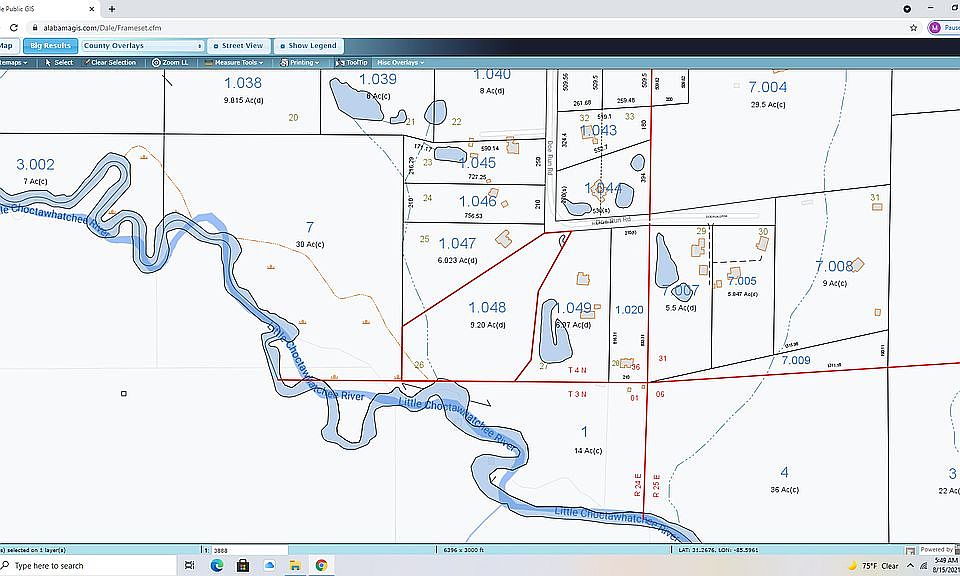
Task: Open the County Overlays dropdown
Action: (143, 46)
